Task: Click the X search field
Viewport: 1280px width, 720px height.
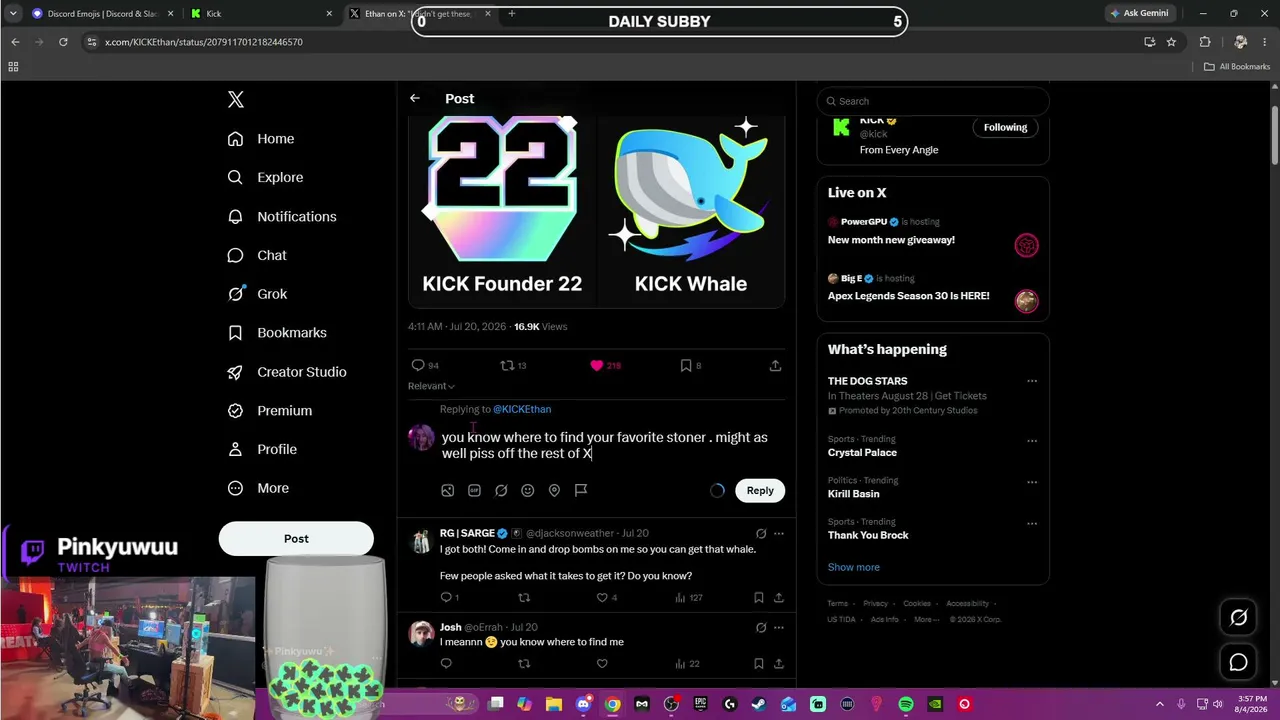Action: [x=933, y=101]
